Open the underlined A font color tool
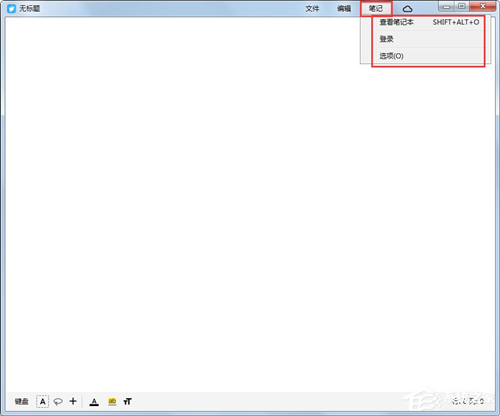 coord(94,402)
